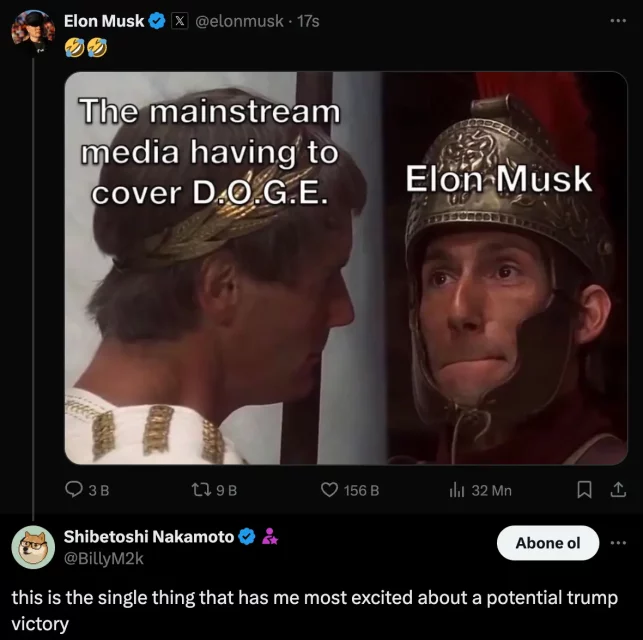Click the X affiliation badge beside Elon Musk

pos(182,21)
